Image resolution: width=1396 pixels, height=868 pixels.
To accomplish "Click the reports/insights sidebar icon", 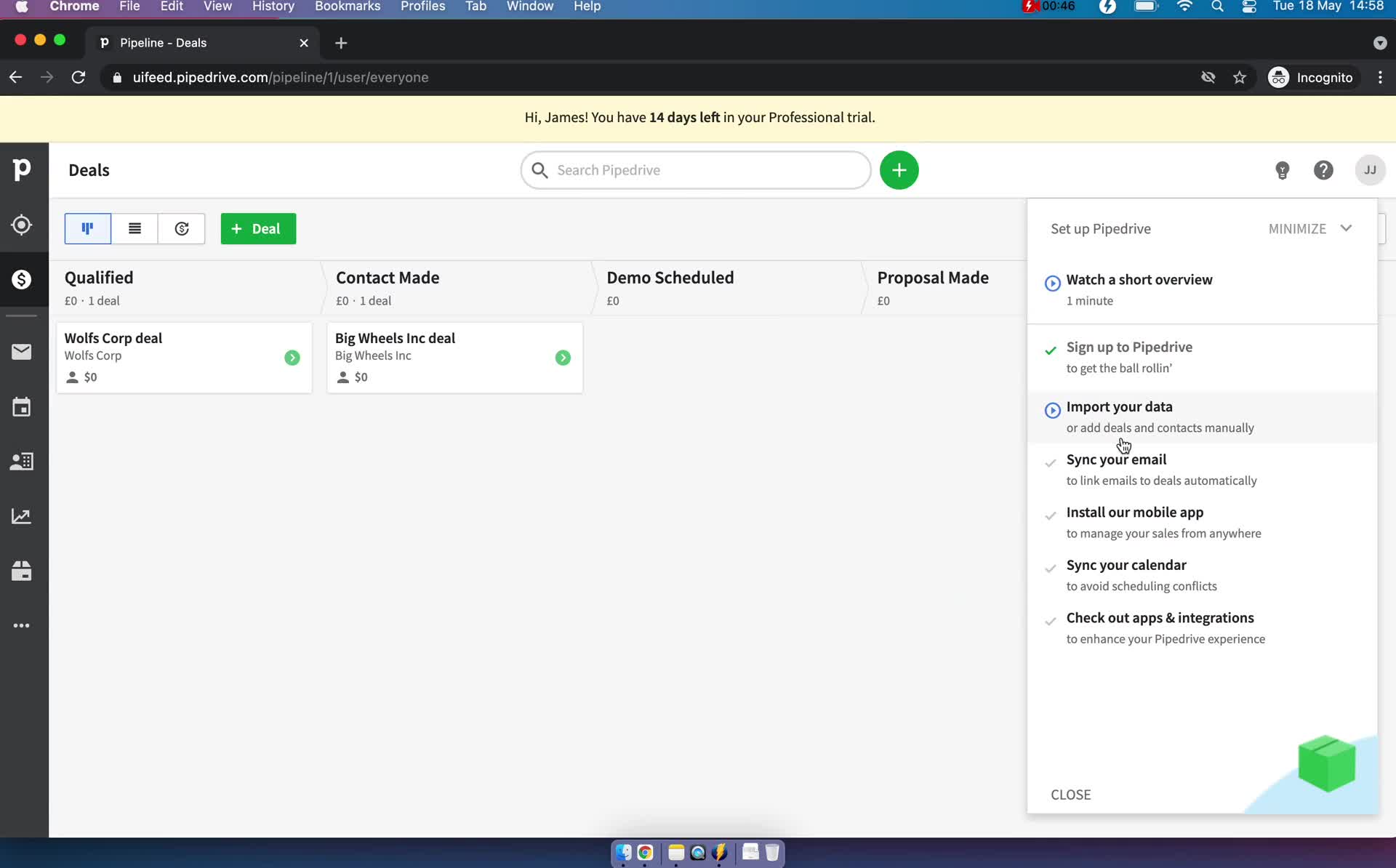I will (x=22, y=516).
